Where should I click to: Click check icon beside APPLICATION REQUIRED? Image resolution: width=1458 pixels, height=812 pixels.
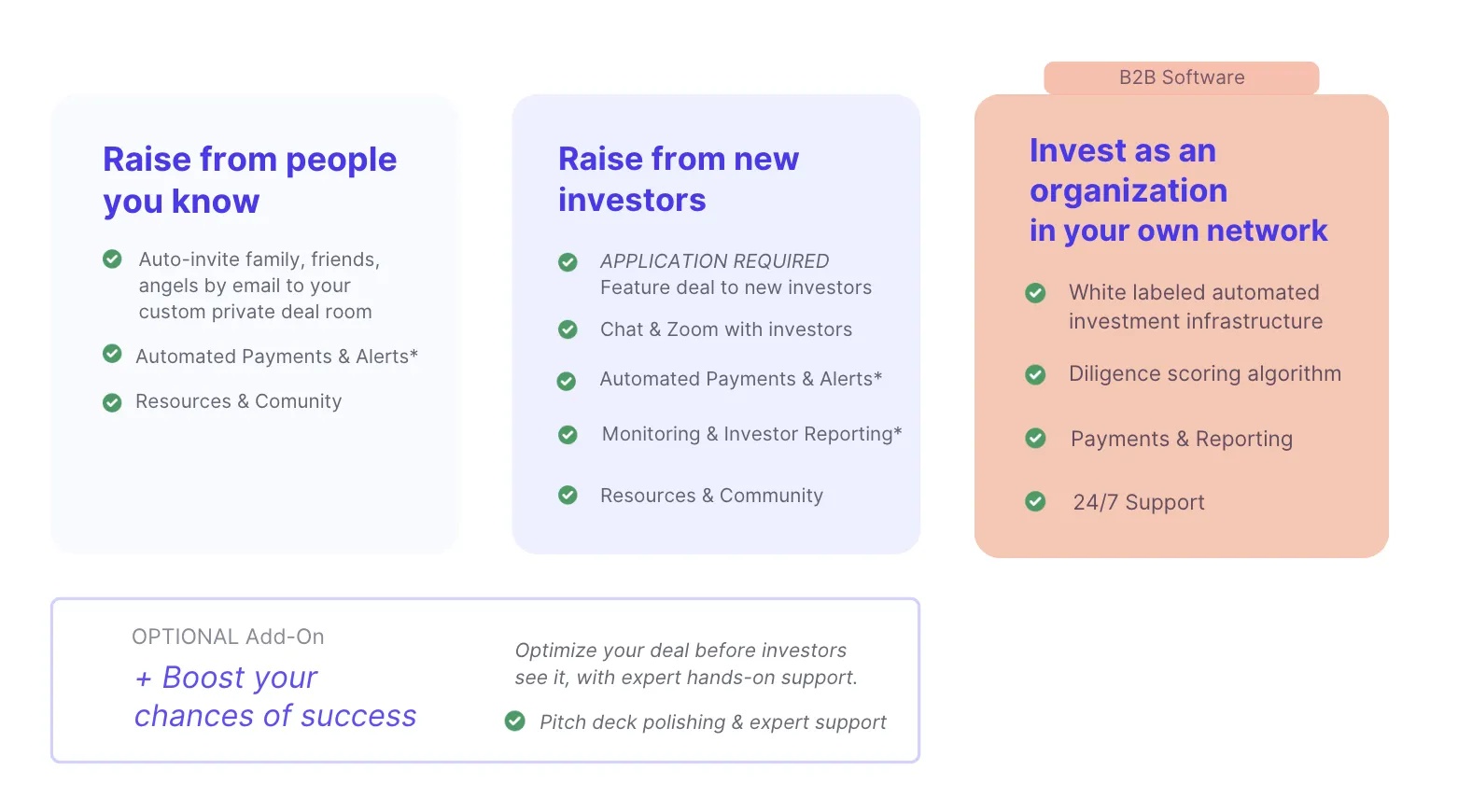pyautogui.click(x=568, y=262)
